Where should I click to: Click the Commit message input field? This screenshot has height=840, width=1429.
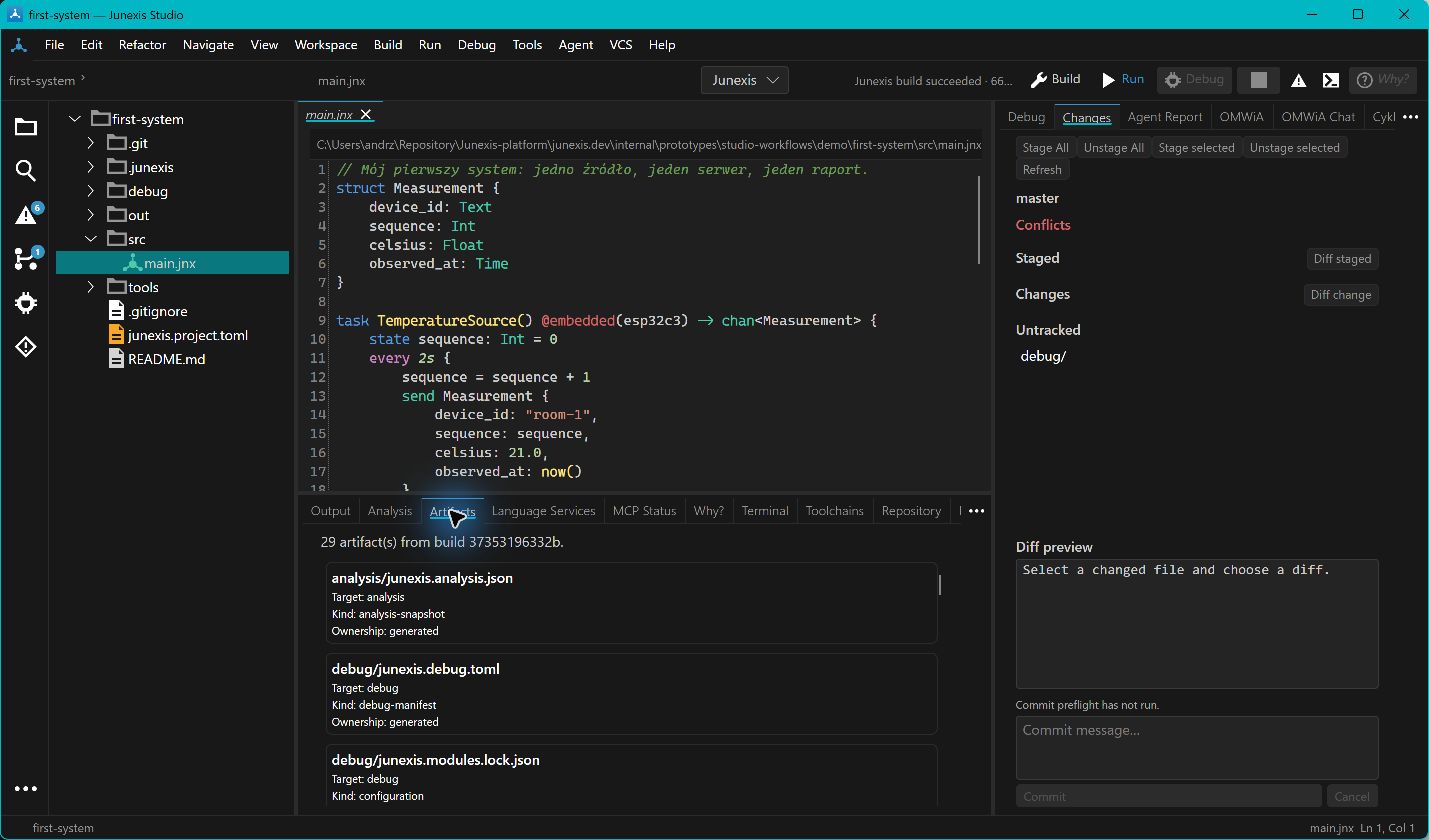tap(1197, 747)
